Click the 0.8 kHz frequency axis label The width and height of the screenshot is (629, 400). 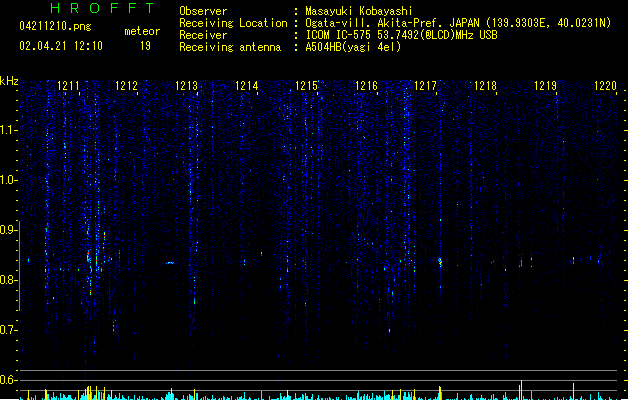(8, 280)
